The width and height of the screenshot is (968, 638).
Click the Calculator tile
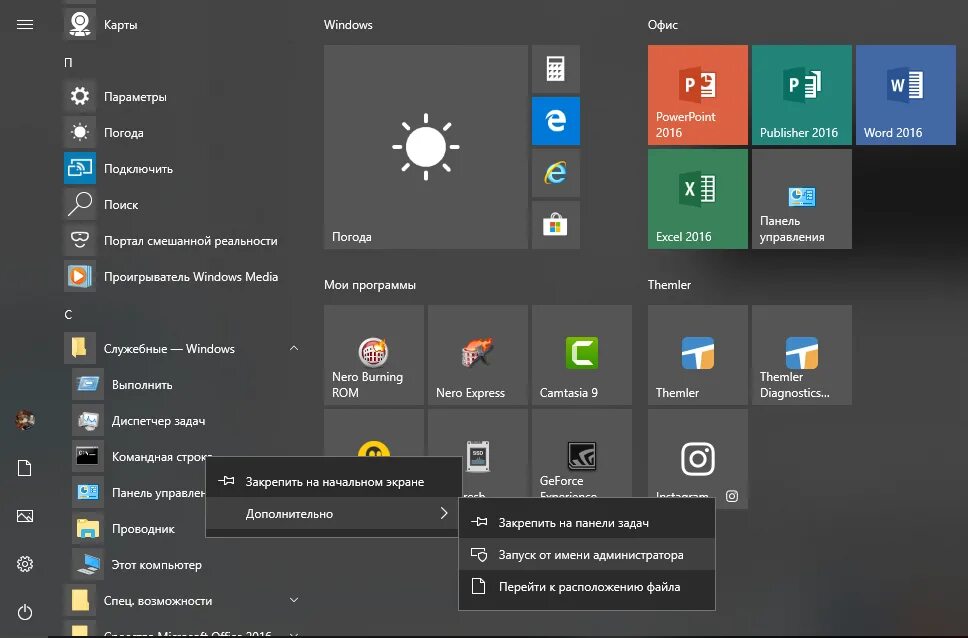click(556, 69)
